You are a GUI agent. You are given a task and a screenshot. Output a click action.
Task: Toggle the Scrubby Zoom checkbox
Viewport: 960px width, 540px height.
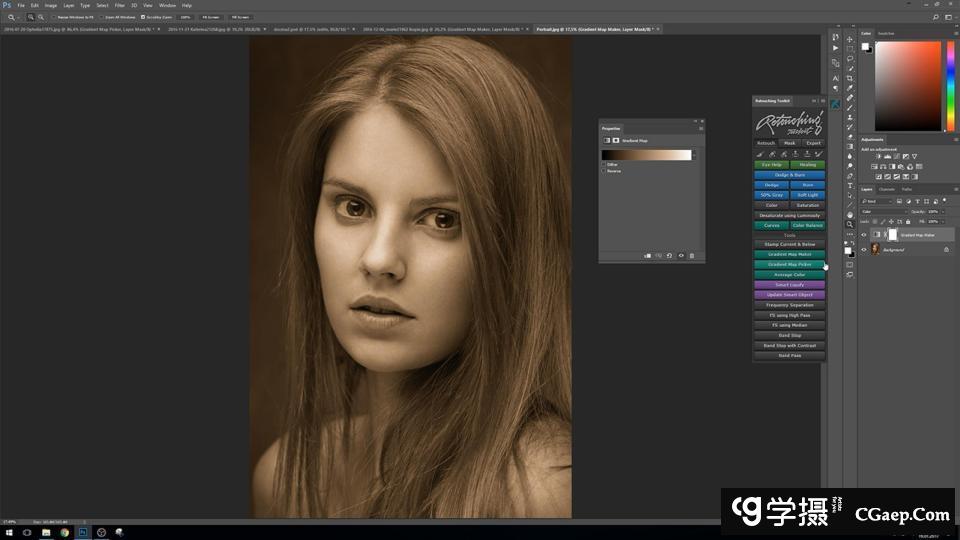click(x=143, y=17)
